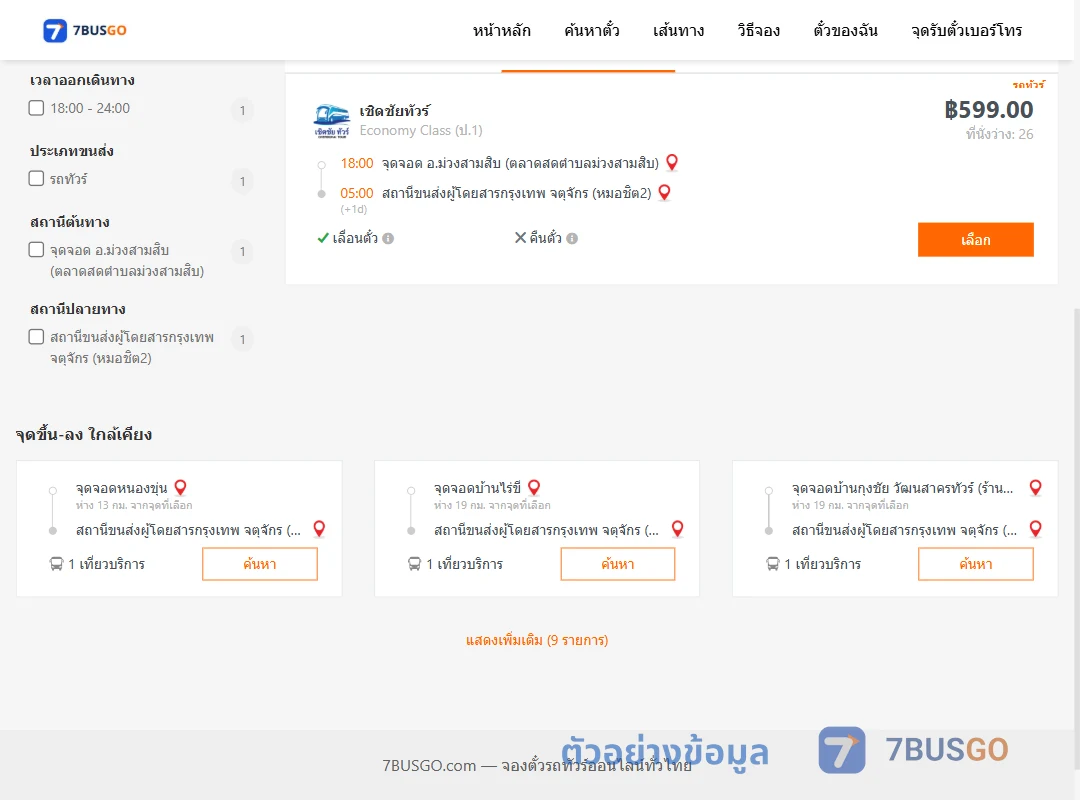
Task: Click the คืนตั๋ว label
Action: point(546,238)
